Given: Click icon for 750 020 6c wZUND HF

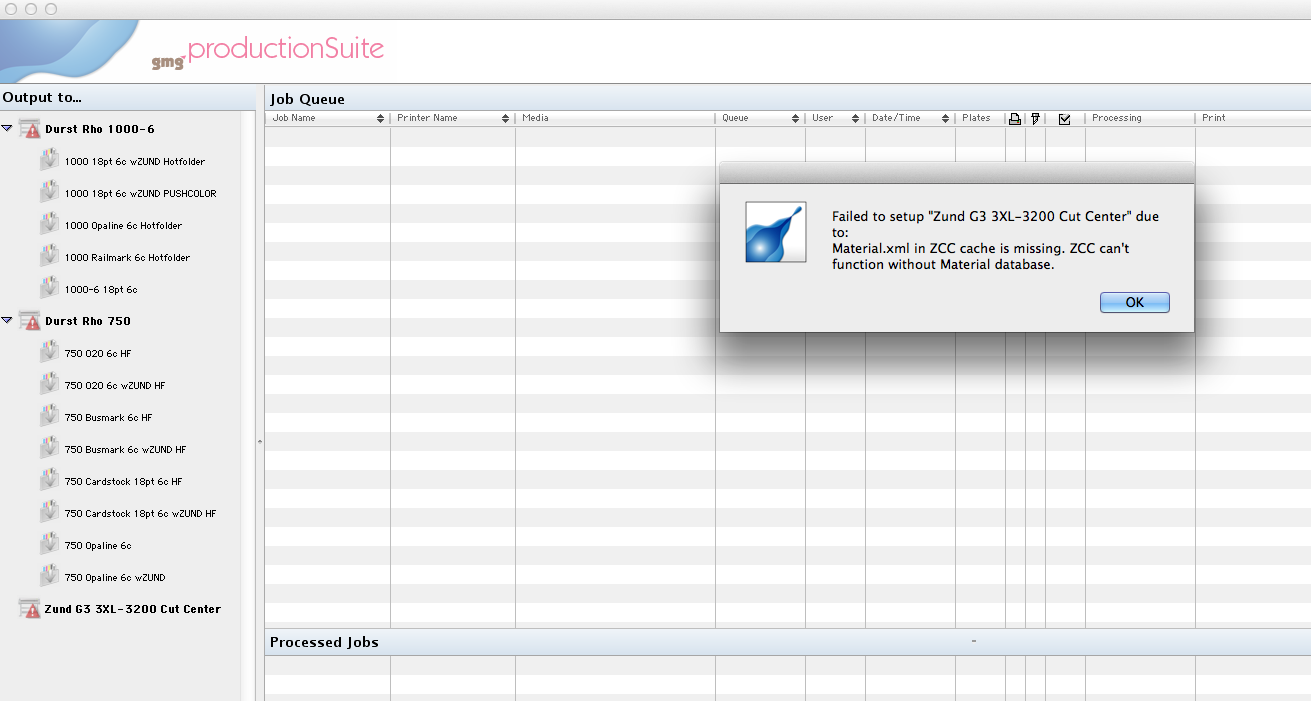Looking at the screenshot, I should click(x=49, y=385).
